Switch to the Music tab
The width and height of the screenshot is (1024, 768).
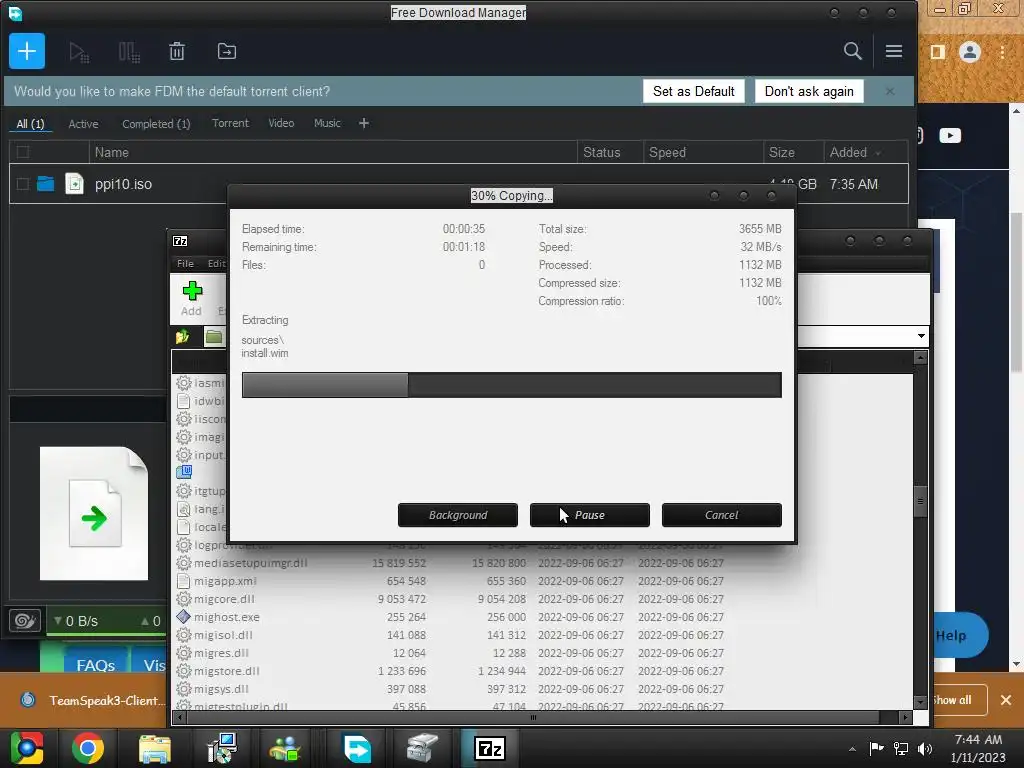pos(327,123)
